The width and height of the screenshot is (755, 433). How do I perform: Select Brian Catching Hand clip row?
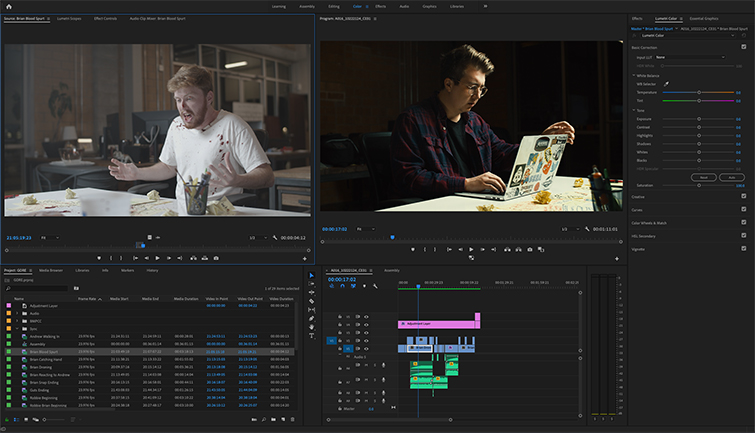click(x=149, y=359)
